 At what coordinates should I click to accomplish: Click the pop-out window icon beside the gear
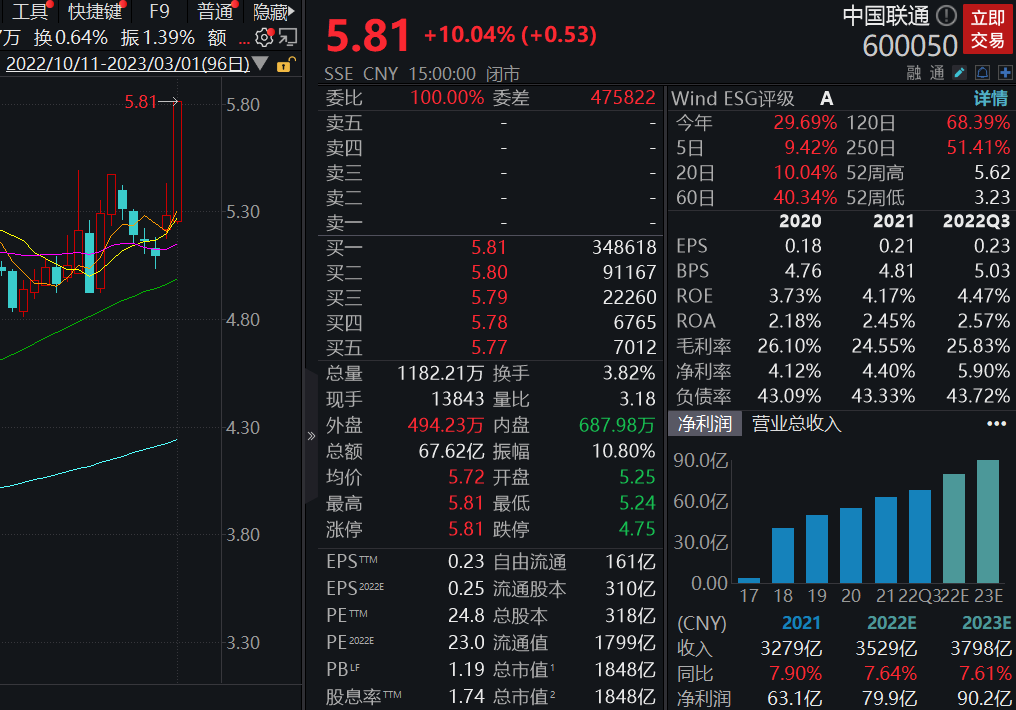pyautogui.click(x=288, y=38)
